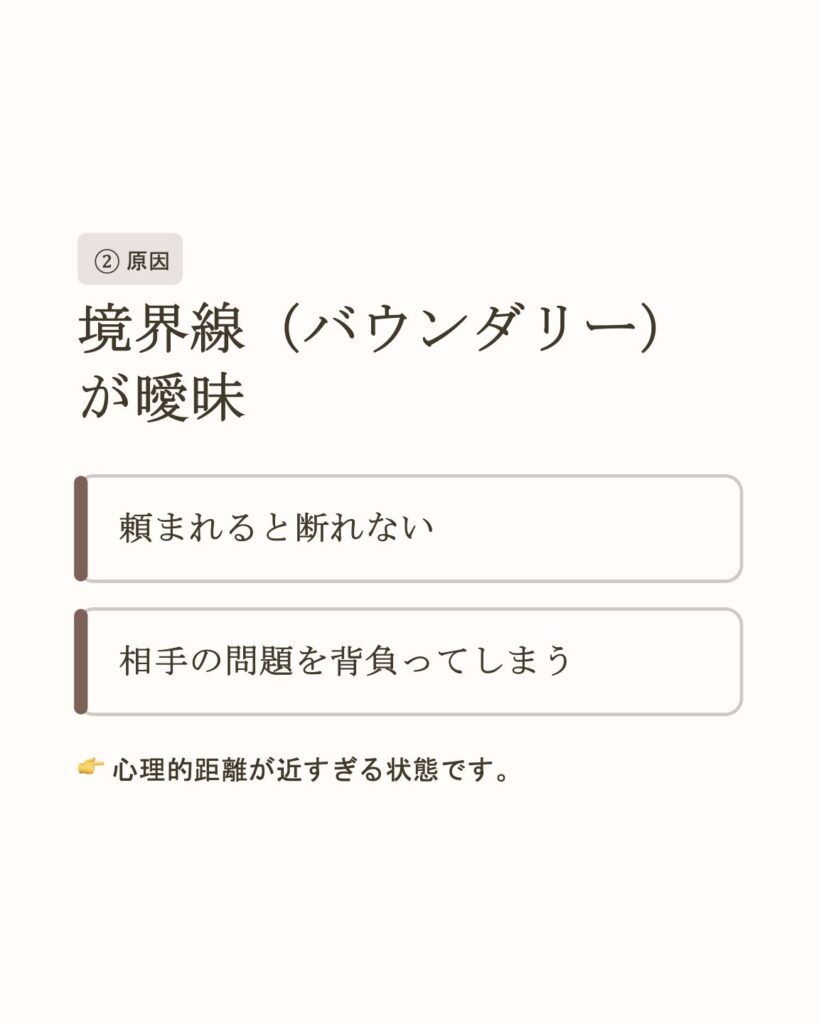Click the word 境界線 in the heading
Viewport: 819px width, 1024px height.
point(162,330)
